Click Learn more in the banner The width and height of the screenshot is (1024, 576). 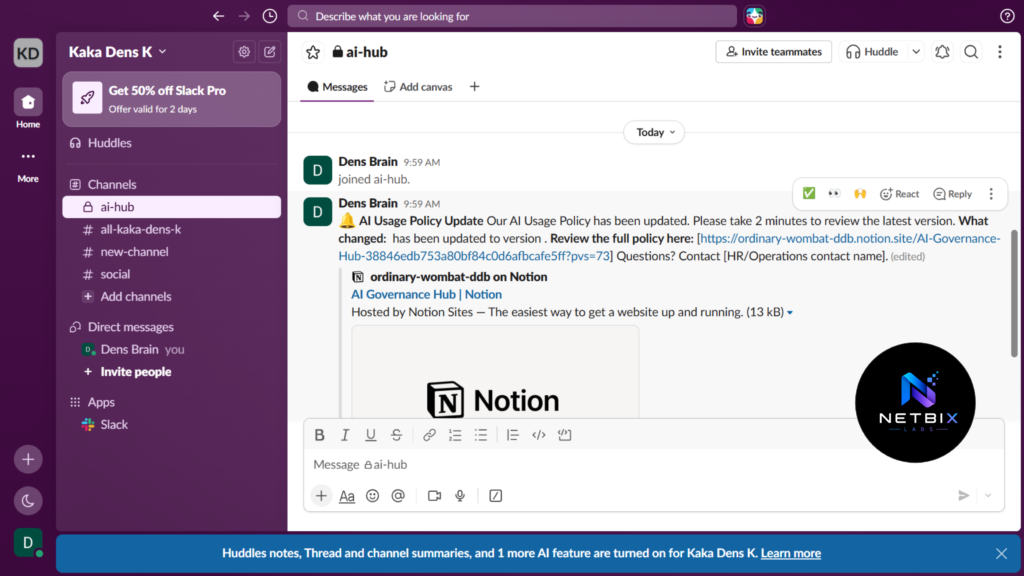(x=791, y=553)
